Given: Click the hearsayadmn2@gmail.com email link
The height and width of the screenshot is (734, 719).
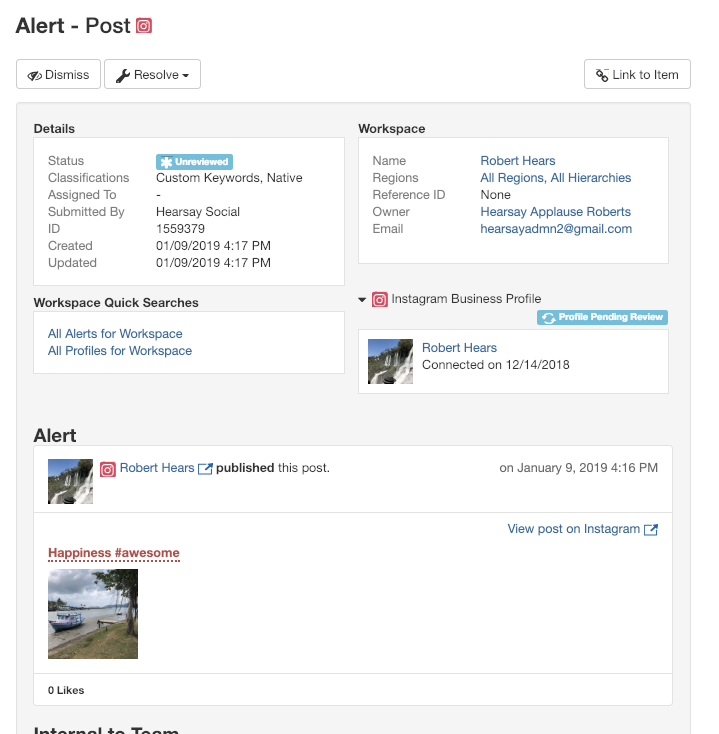Looking at the screenshot, I should [x=556, y=229].
